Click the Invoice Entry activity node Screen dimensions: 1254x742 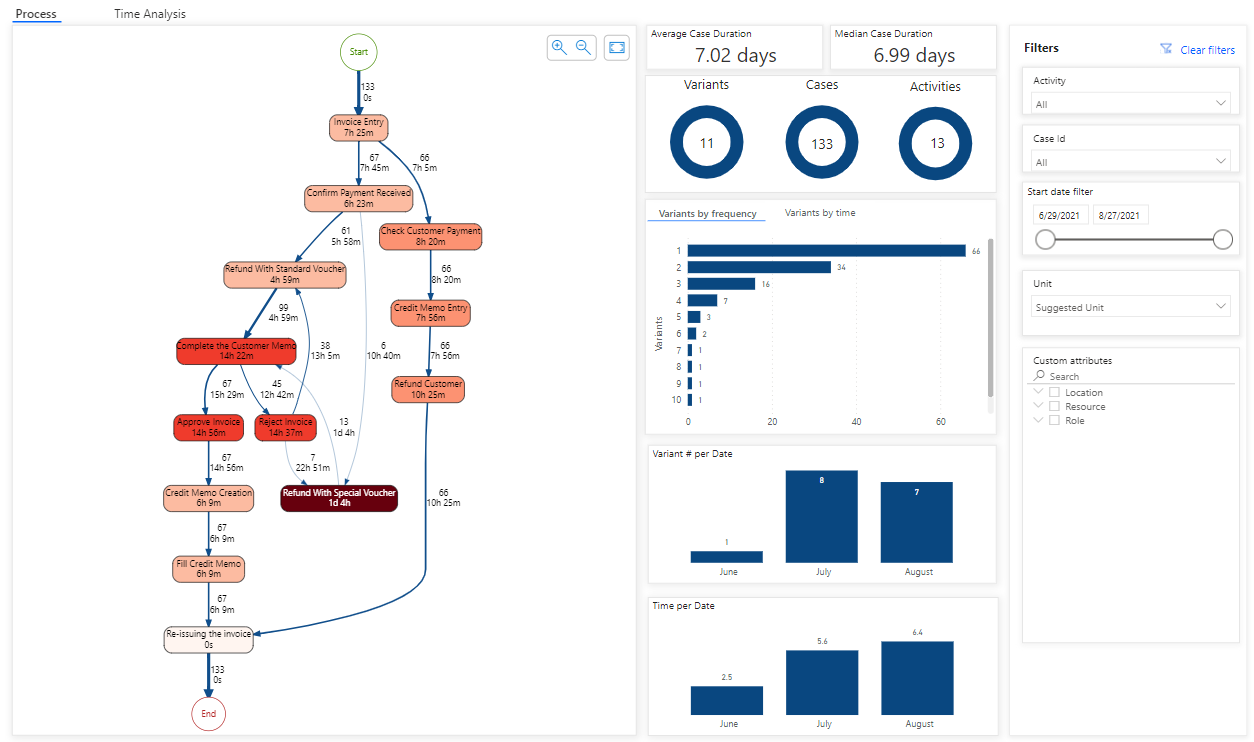tap(358, 127)
